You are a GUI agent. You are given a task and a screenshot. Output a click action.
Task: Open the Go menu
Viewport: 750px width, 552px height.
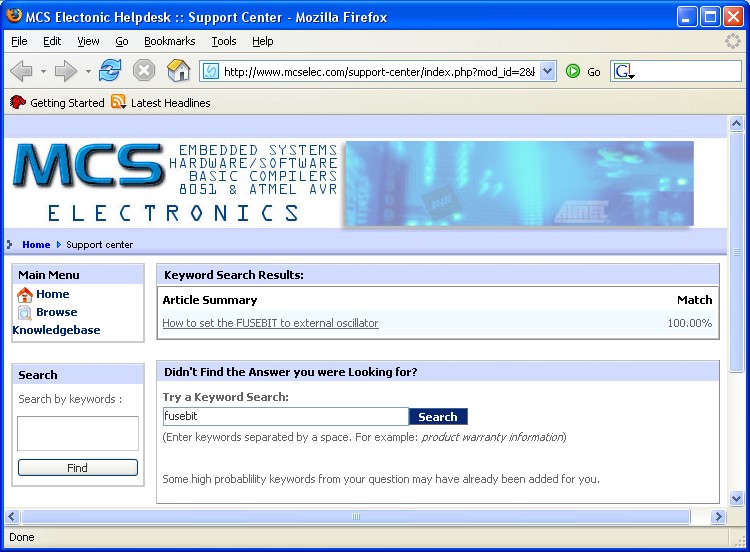tap(121, 41)
